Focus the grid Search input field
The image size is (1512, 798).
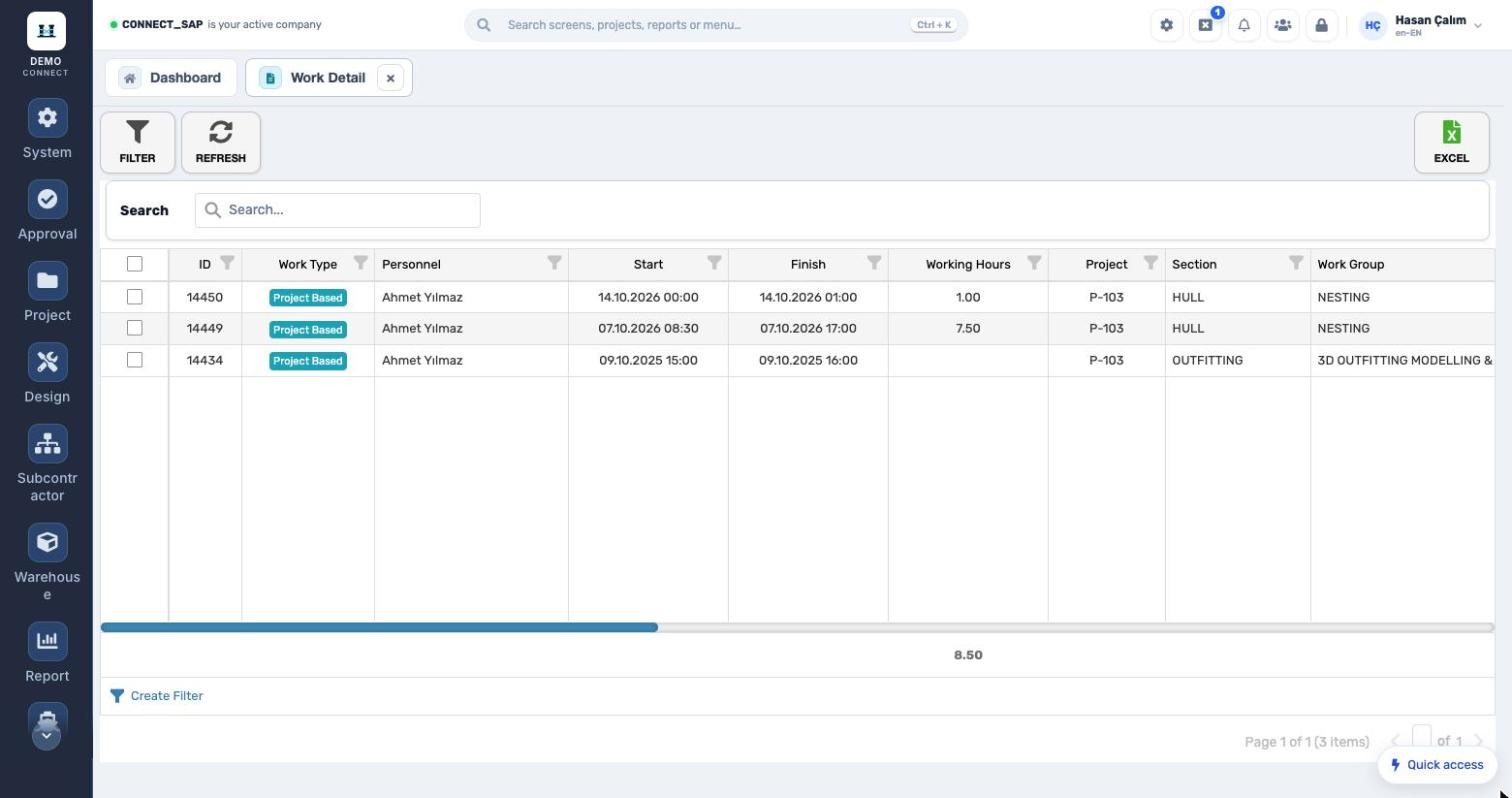(x=338, y=210)
